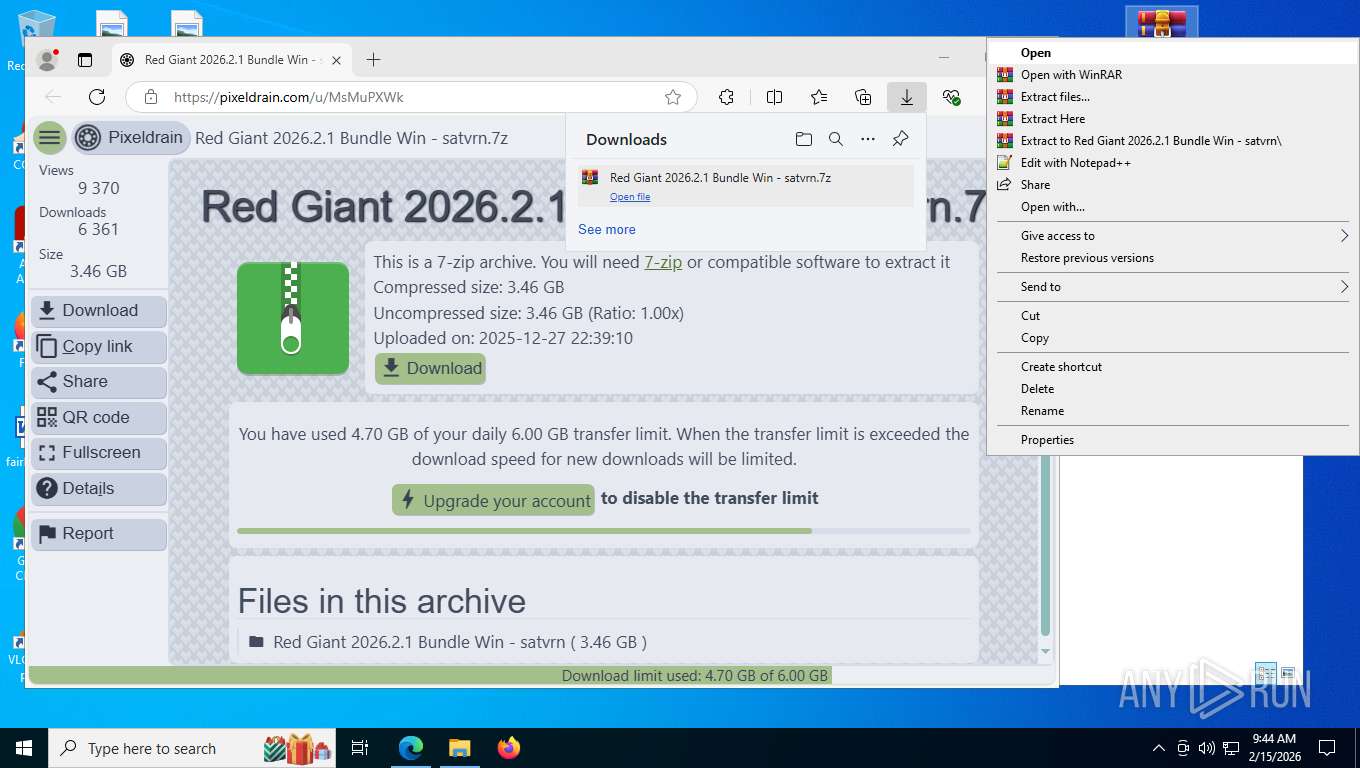Copy link from the sidebar
Image resolution: width=1360 pixels, height=768 pixels.
(99, 347)
